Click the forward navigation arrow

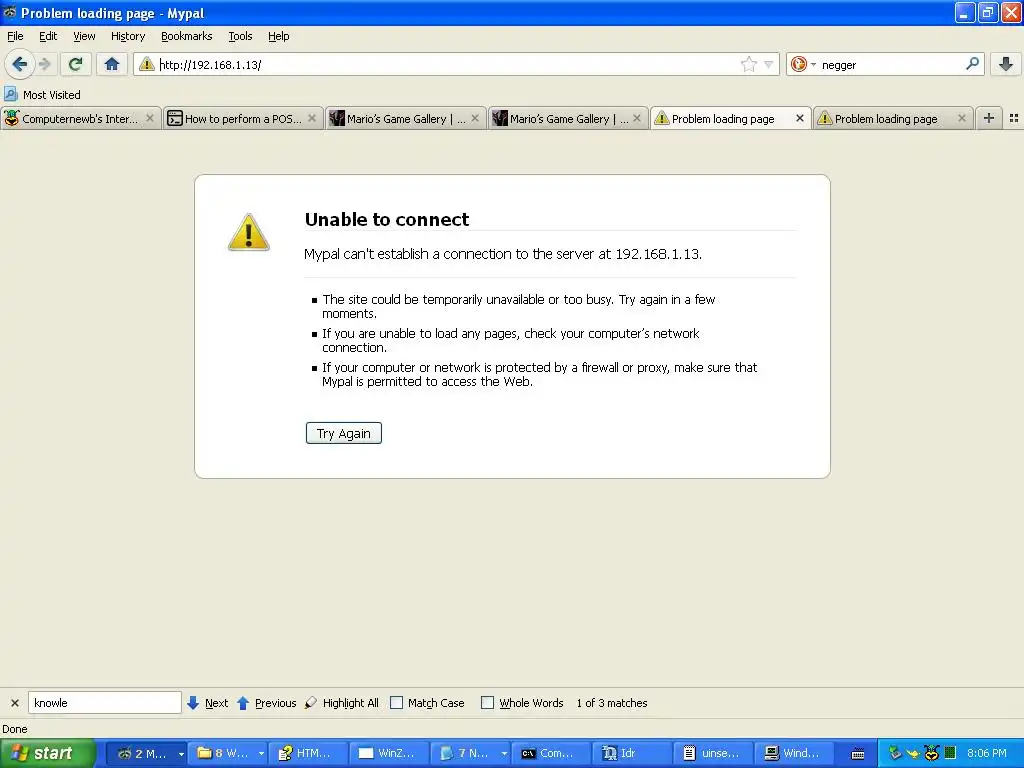coord(44,64)
